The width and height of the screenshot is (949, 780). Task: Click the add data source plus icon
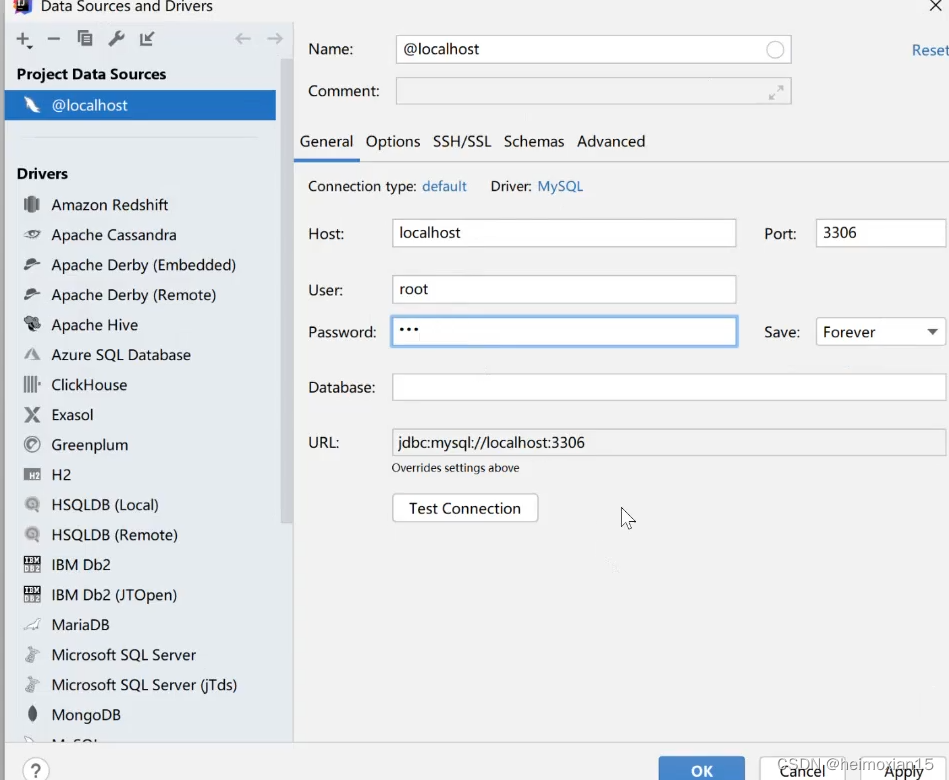coord(24,39)
